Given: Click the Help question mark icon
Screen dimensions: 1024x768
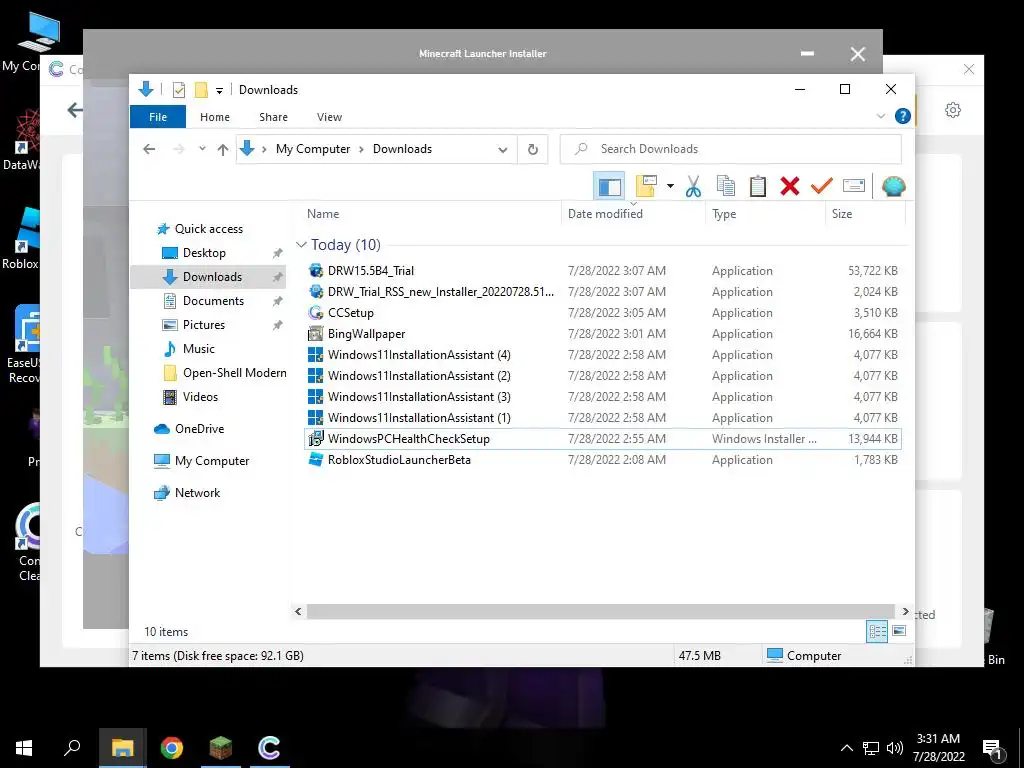Looking at the screenshot, I should (903, 116).
